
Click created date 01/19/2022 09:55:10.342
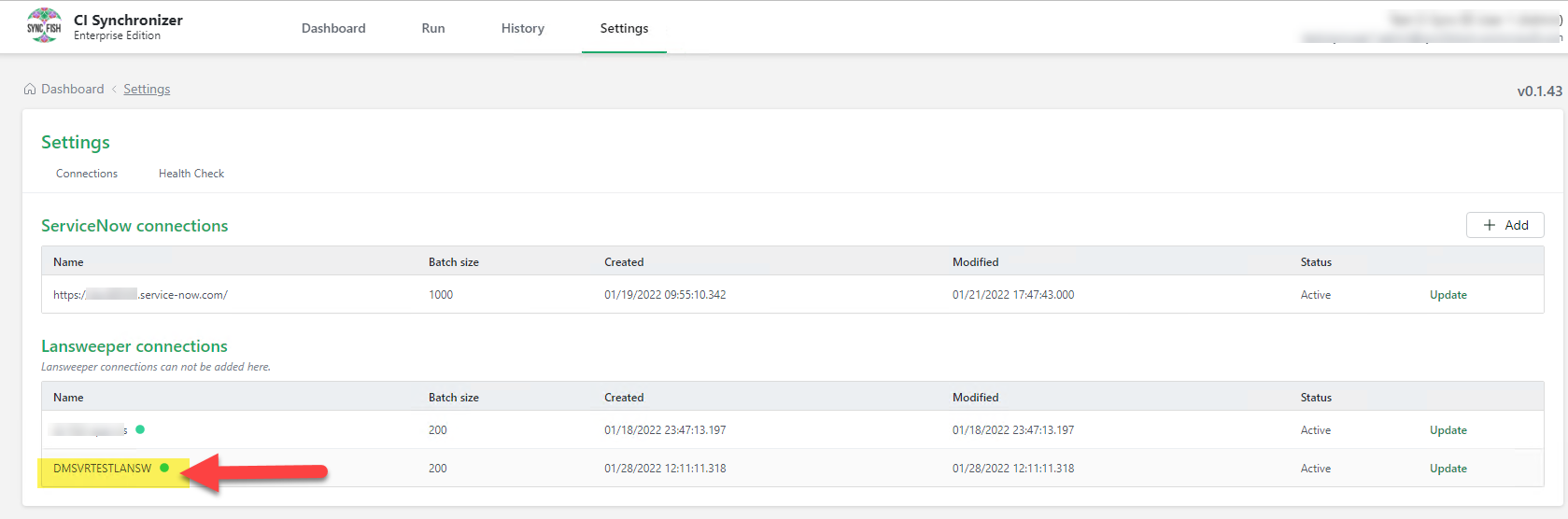pos(665,295)
